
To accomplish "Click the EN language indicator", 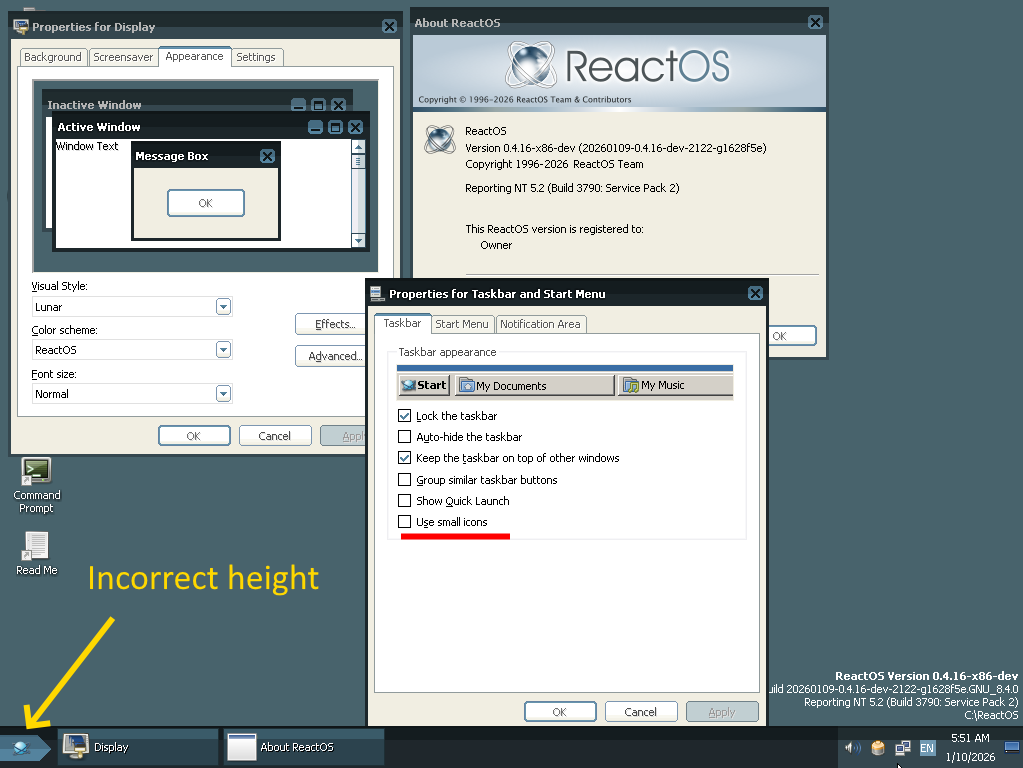I will point(927,748).
